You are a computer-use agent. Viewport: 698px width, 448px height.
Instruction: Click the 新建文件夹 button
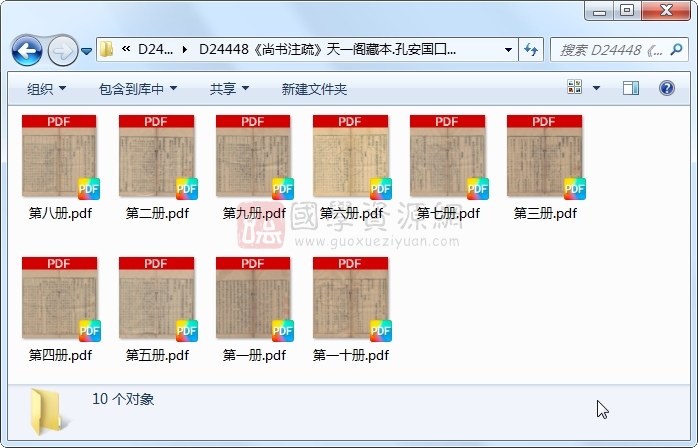pyautogui.click(x=314, y=89)
